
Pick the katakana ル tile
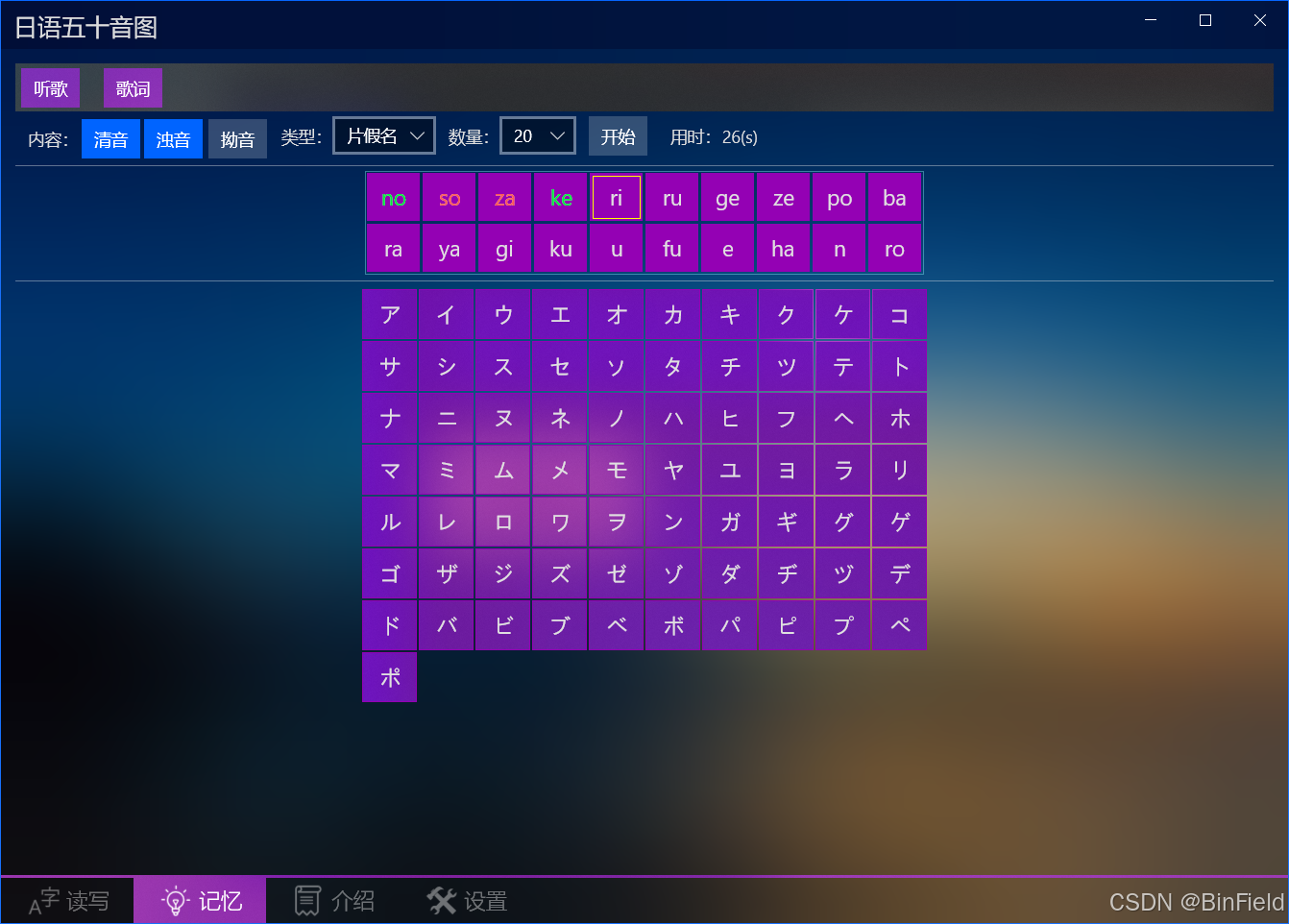[390, 522]
